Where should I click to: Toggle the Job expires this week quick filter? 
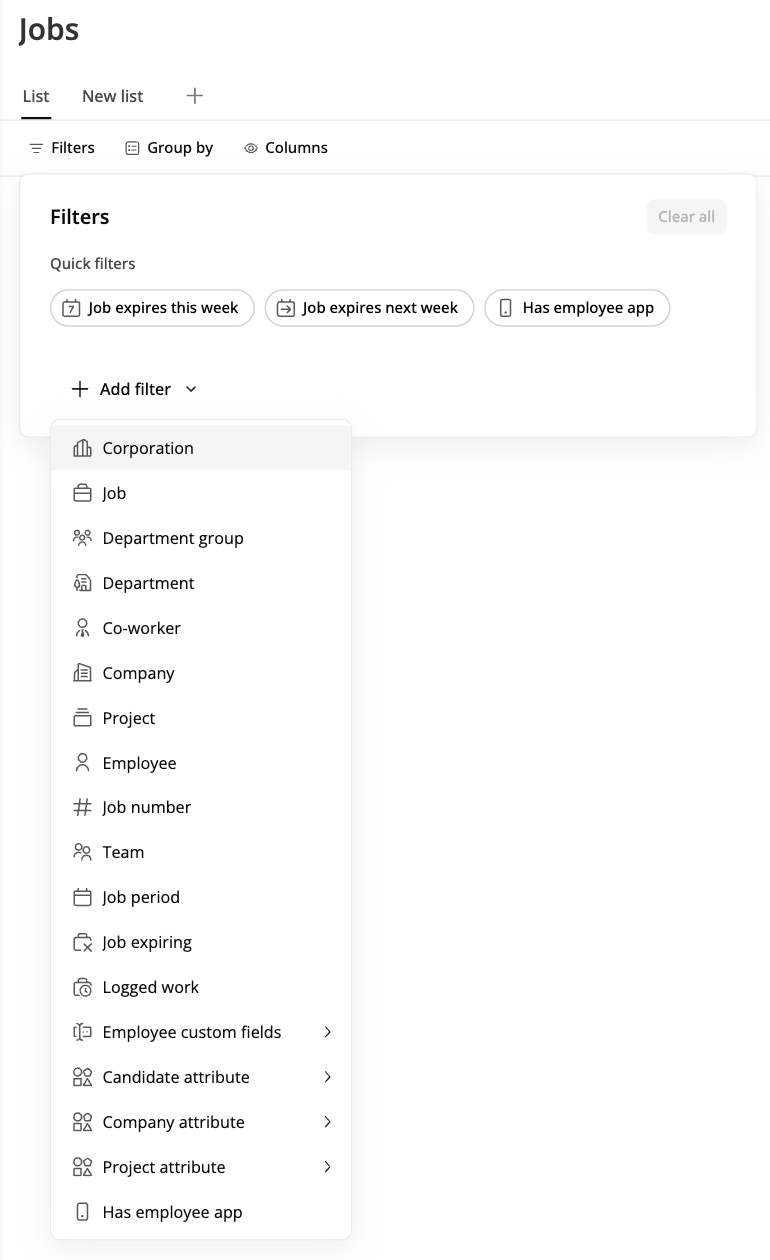[152, 308]
